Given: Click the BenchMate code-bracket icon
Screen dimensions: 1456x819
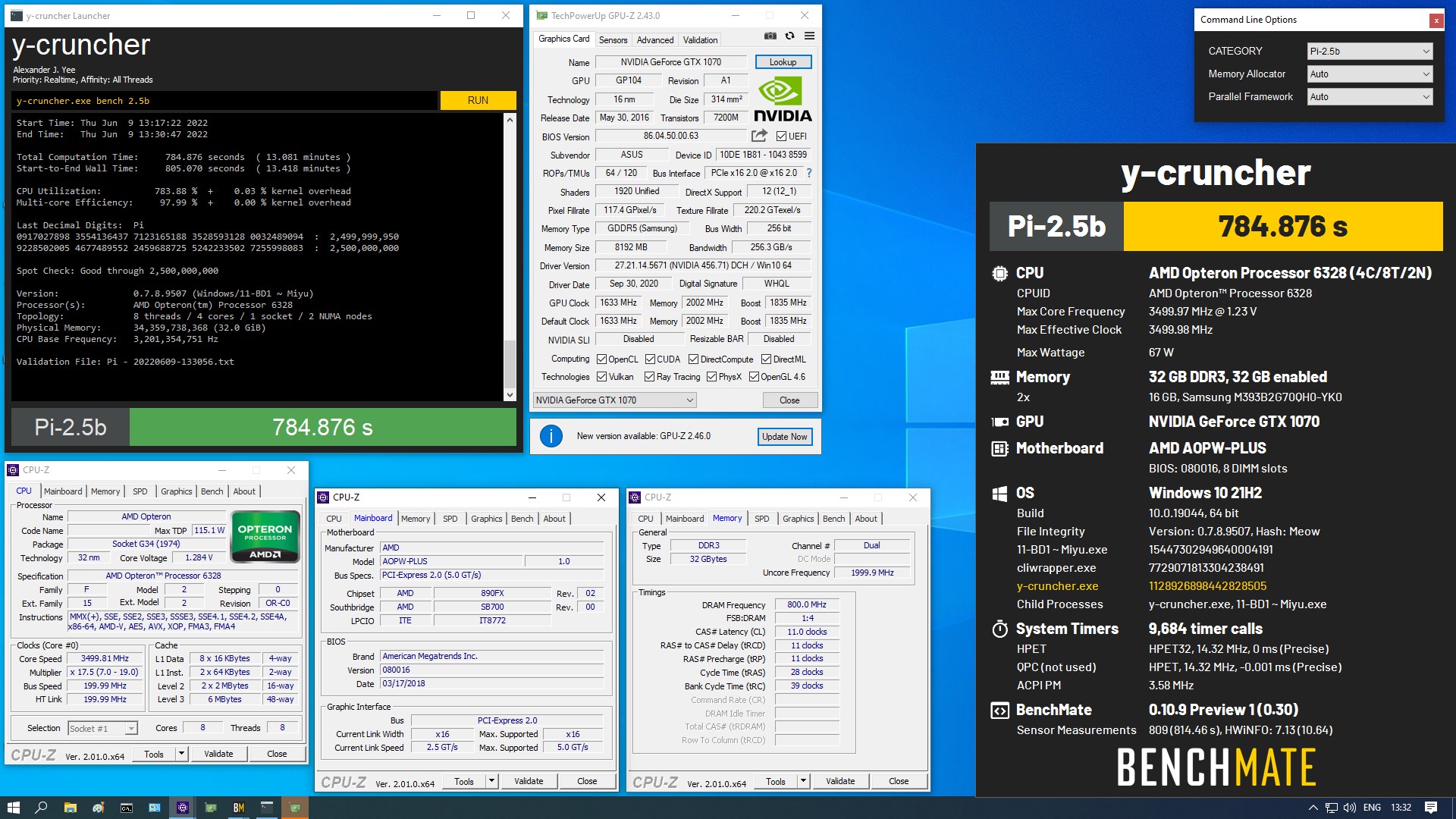Looking at the screenshot, I should click(1000, 711).
